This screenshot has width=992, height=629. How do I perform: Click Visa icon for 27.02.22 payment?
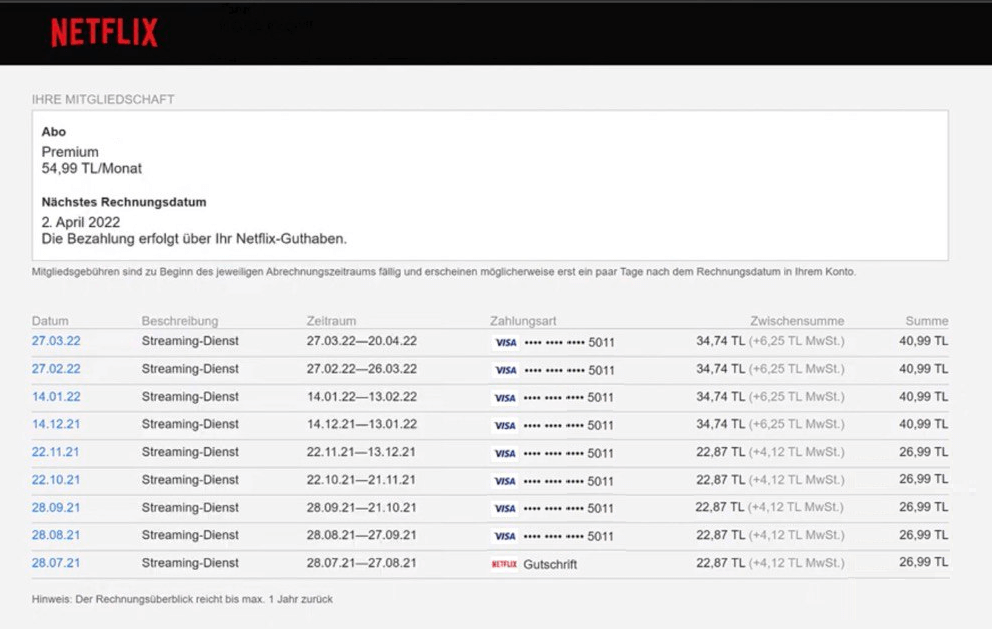505,370
